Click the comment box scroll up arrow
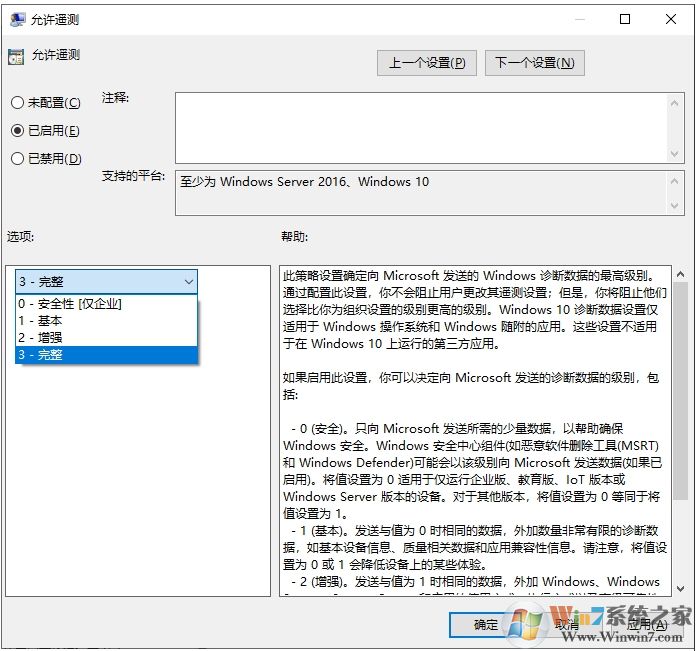This screenshot has height=651, width=699. (674, 103)
